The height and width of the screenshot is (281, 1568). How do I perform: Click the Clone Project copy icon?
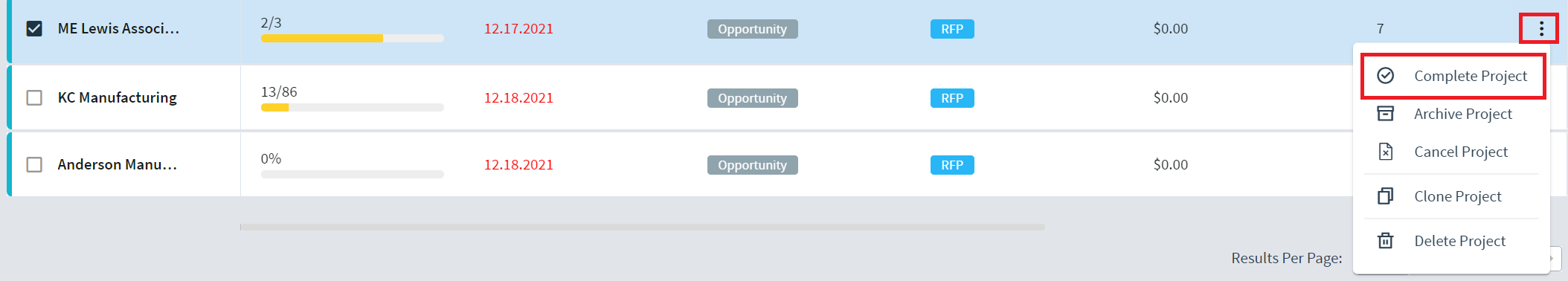pos(1385,196)
